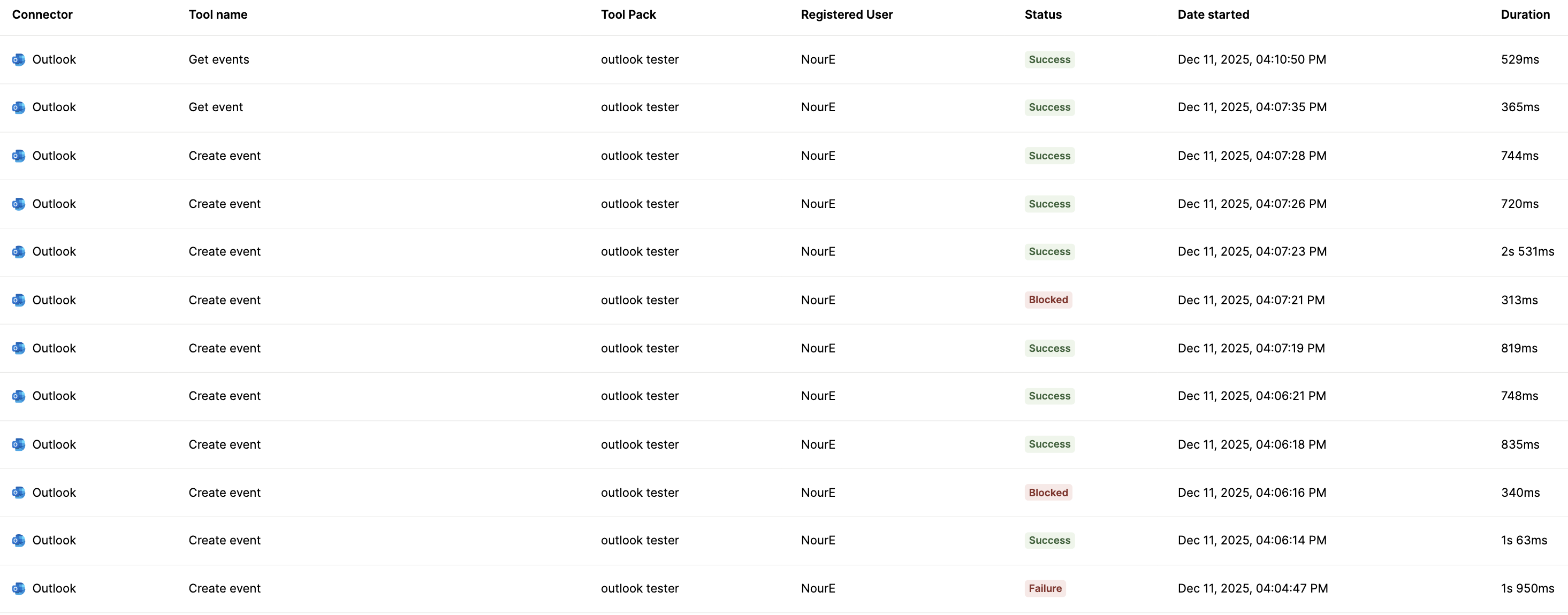Image resolution: width=1568 pixels, height=615 pixels.
Task: Click the Outlook icon on the Get events row
Action: coord(18,59)
